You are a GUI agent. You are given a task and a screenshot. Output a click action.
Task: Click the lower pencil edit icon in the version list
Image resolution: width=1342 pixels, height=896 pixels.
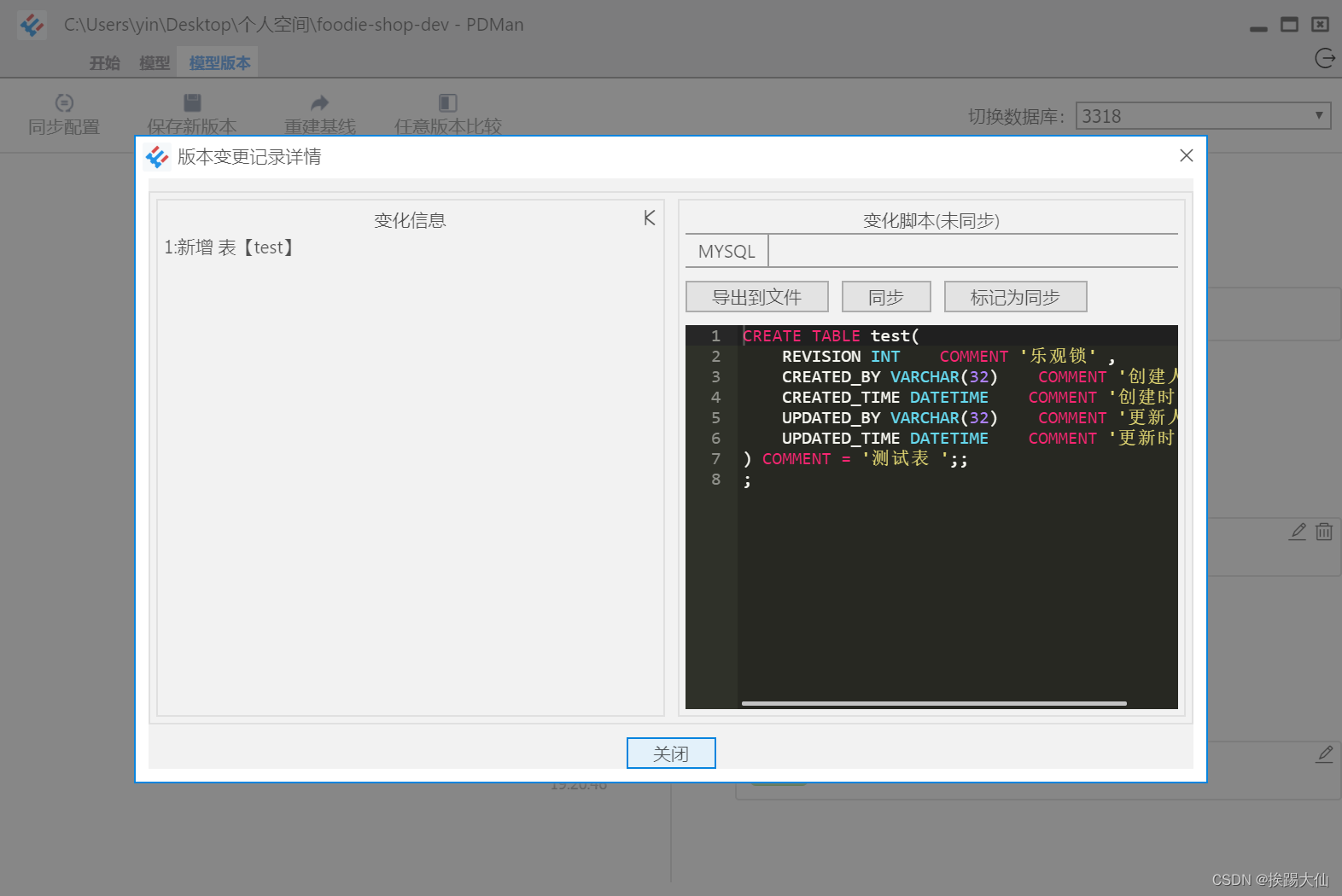(1324, 754)
